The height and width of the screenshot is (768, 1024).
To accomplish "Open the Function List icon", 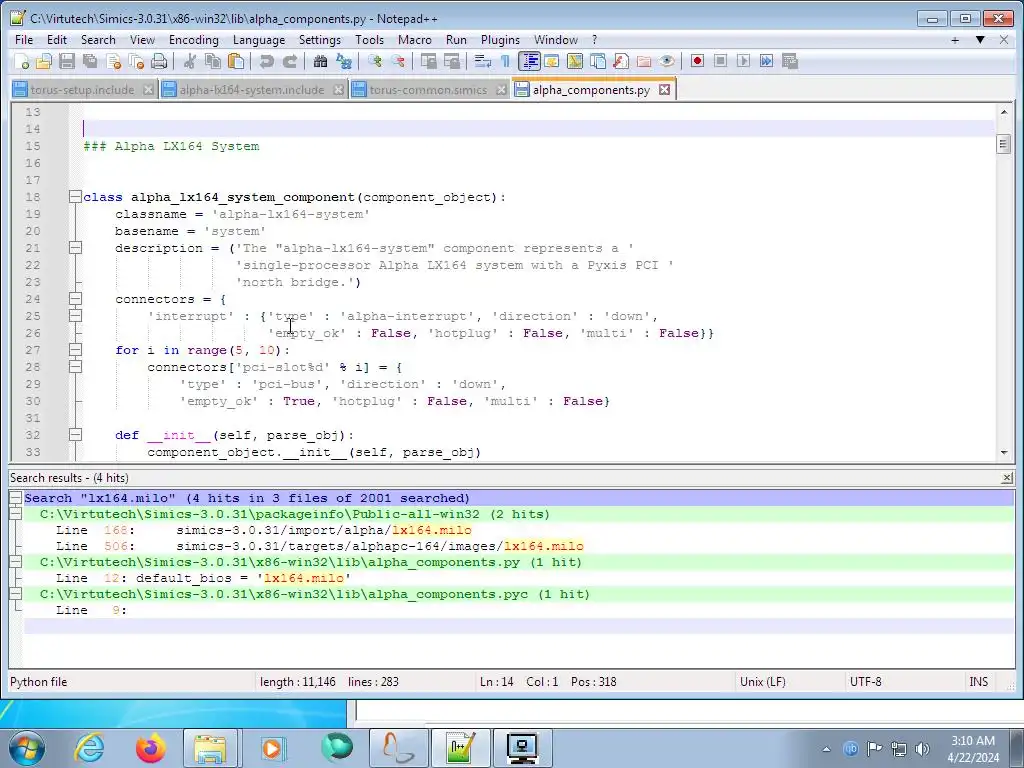I will coord(621,61).
